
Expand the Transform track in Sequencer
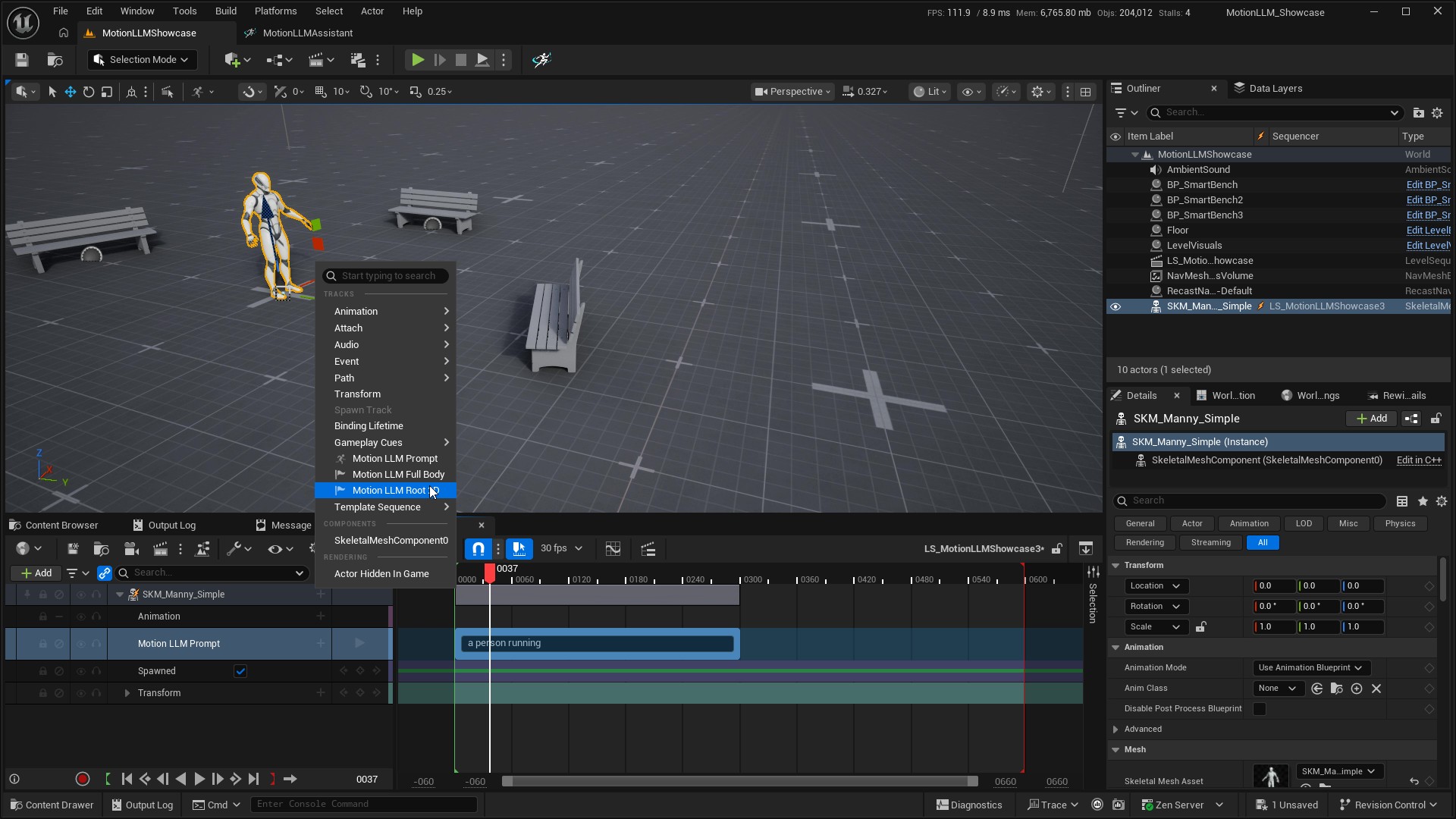pos(127,693)
